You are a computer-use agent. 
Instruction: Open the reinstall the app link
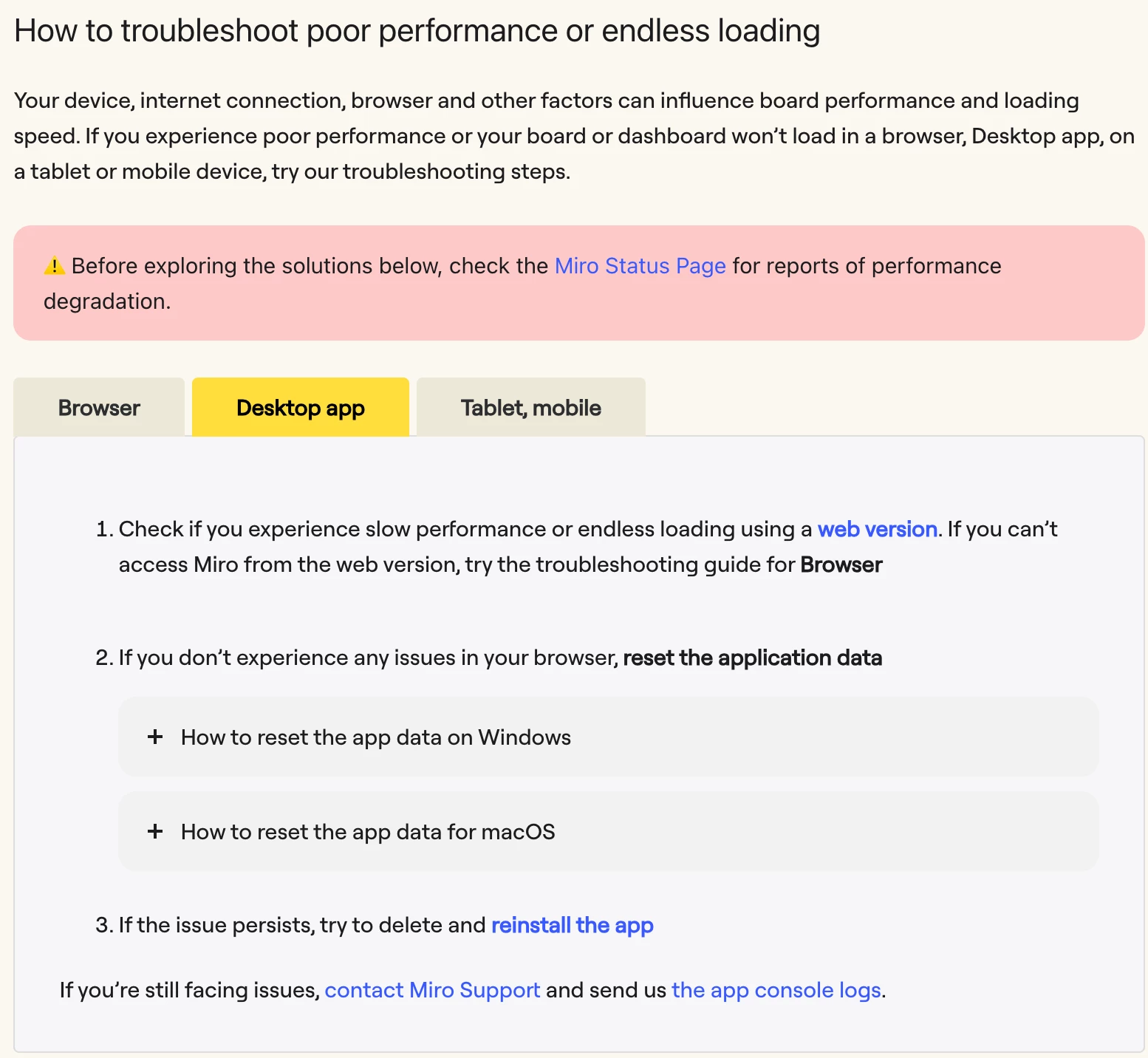[x=573, y=925]
